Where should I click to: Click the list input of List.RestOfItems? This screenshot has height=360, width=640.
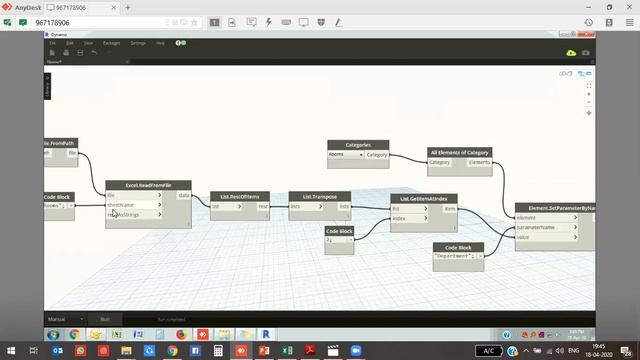(227, 207)
